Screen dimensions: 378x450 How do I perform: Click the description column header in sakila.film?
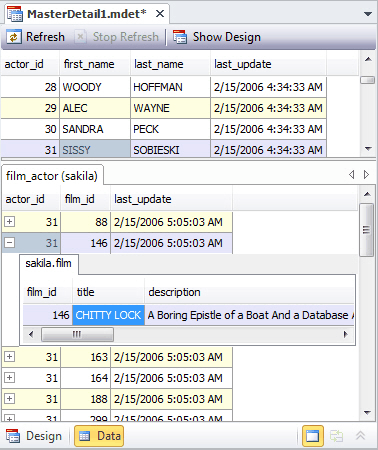click(x=249, y=292)
